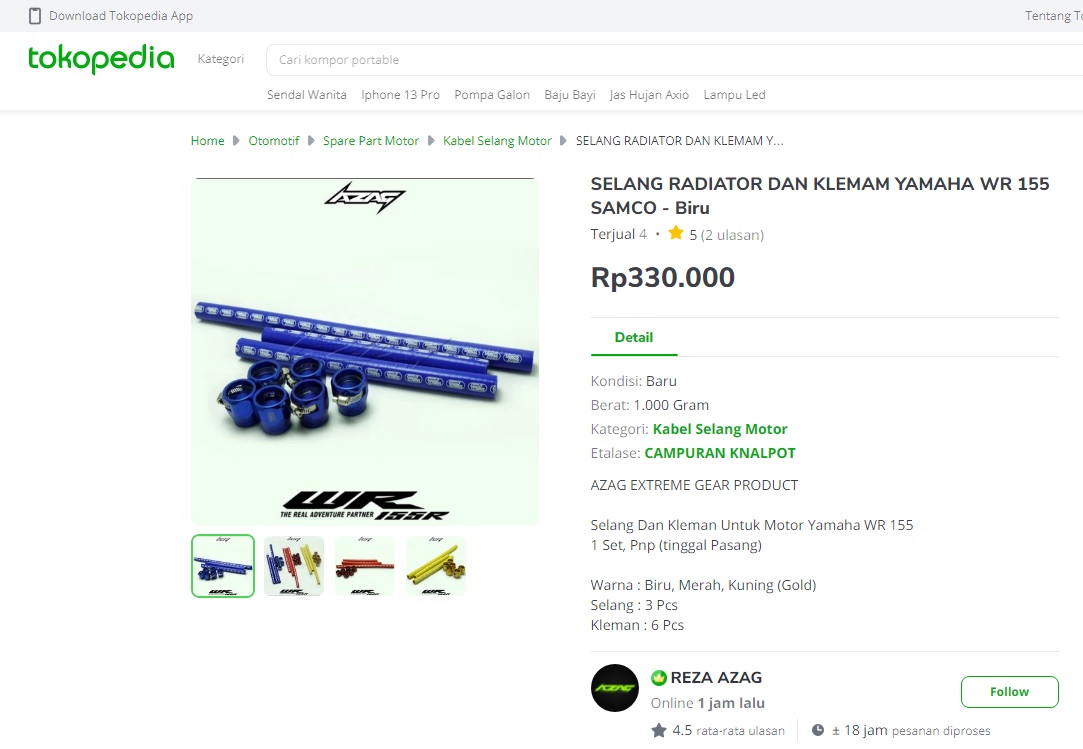Open the Kategori menu
Viewport: 1083px width, 749px height.
tap(221, 59)
